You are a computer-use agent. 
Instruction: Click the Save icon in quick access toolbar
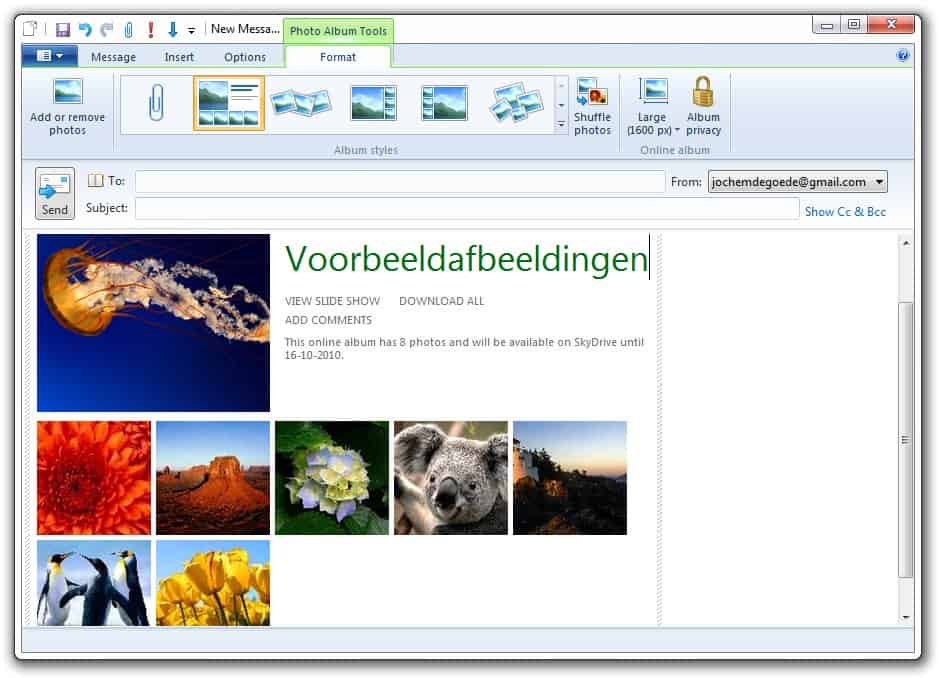(63, 29)
